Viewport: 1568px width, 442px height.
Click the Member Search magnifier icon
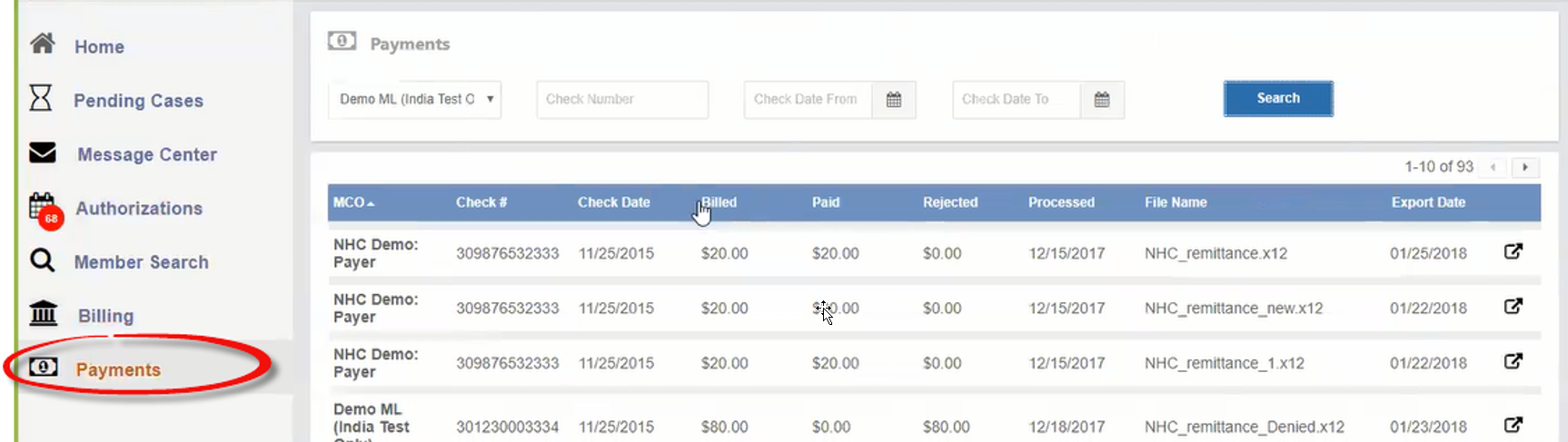click(42, 261)
